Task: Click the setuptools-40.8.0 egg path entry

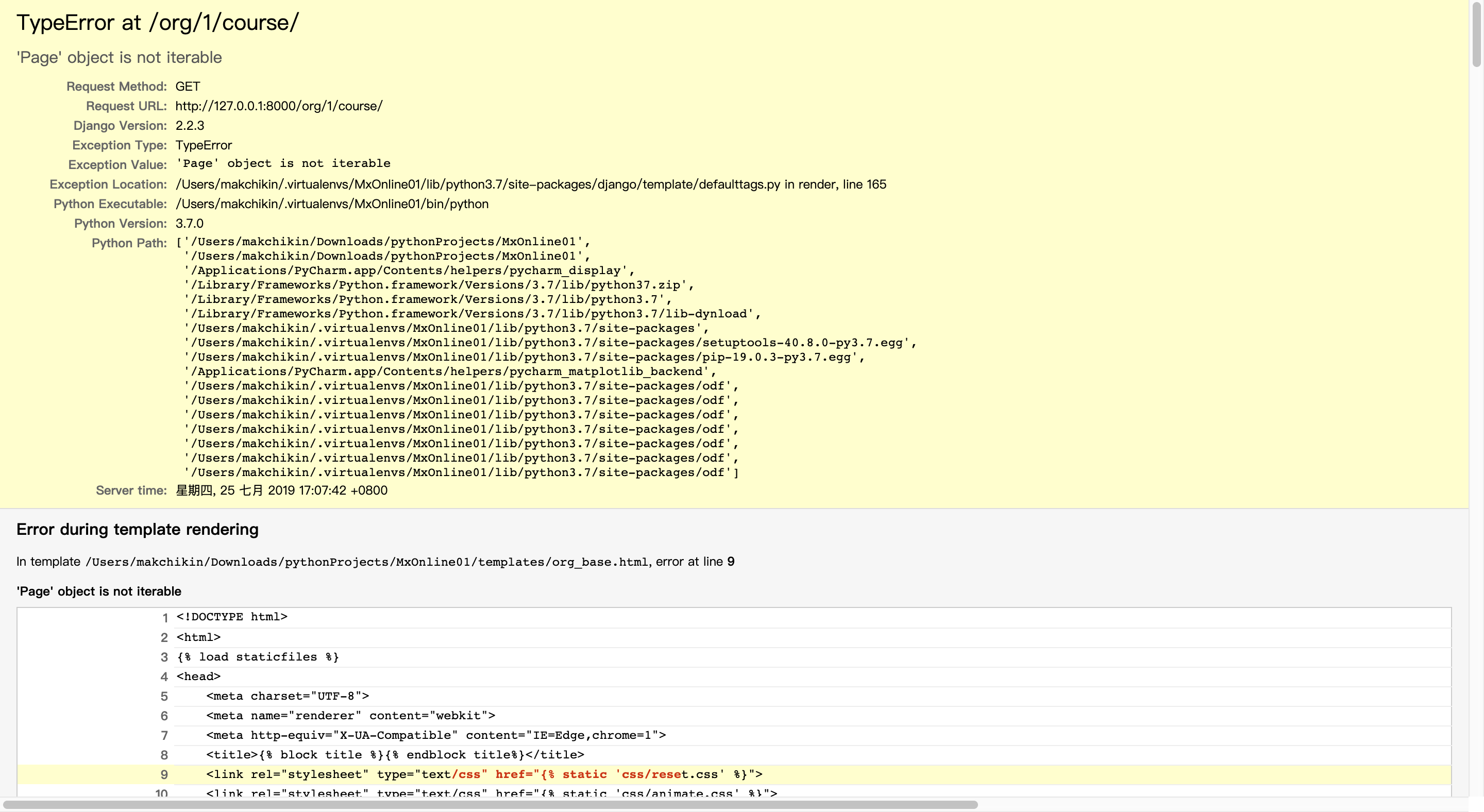Action: [x=550, y=343]
